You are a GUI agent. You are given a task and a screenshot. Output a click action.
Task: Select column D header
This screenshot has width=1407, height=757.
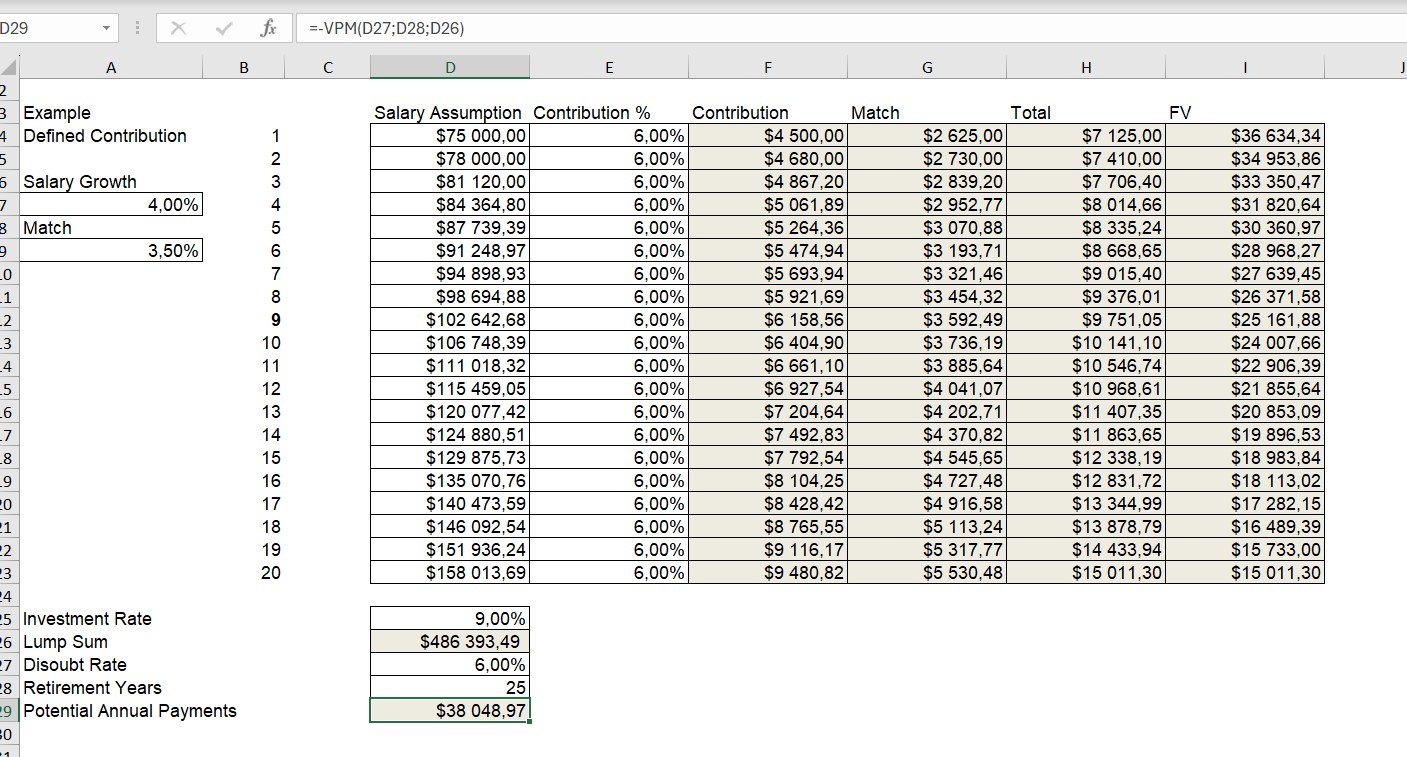point(450,68)
